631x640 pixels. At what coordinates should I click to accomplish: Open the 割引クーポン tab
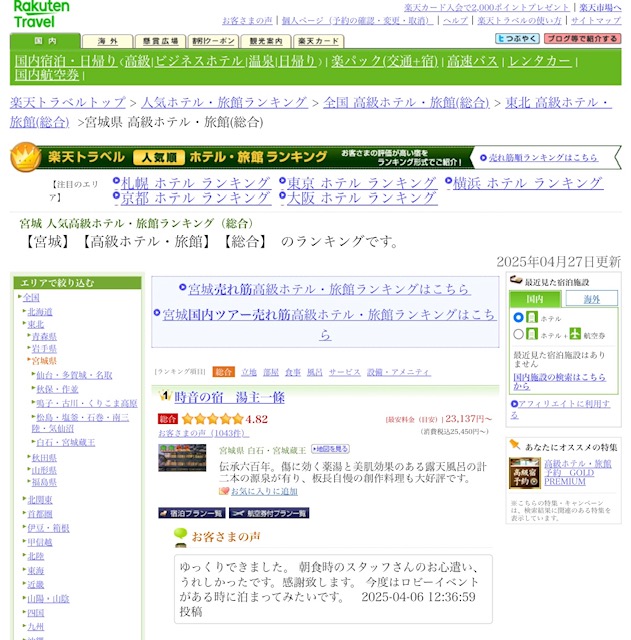(x=213, y=41)
